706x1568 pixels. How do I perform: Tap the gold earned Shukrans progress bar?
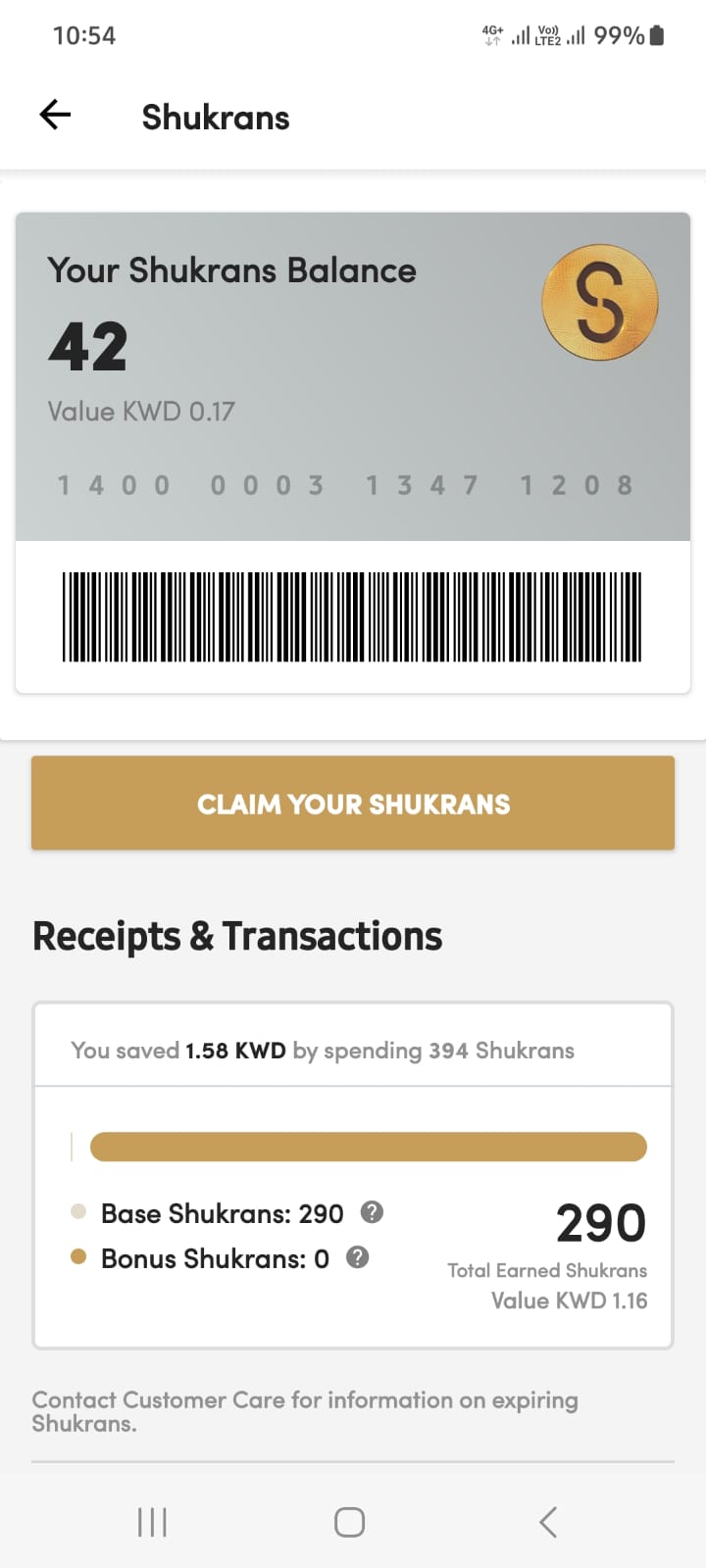click(x=368, y=1147)
